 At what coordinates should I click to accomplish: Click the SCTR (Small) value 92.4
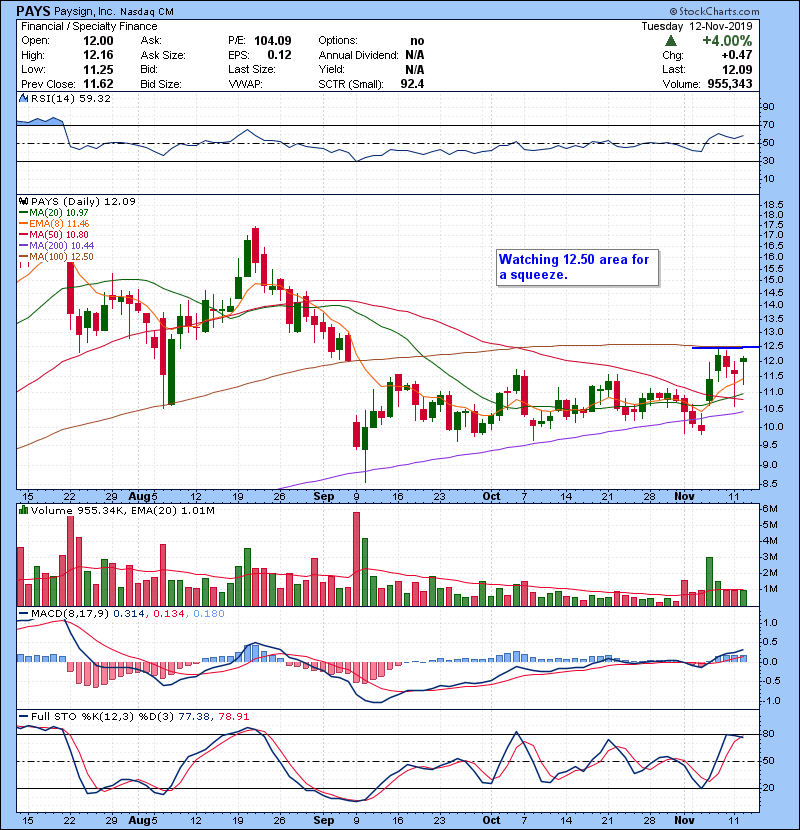click(412, 84)
